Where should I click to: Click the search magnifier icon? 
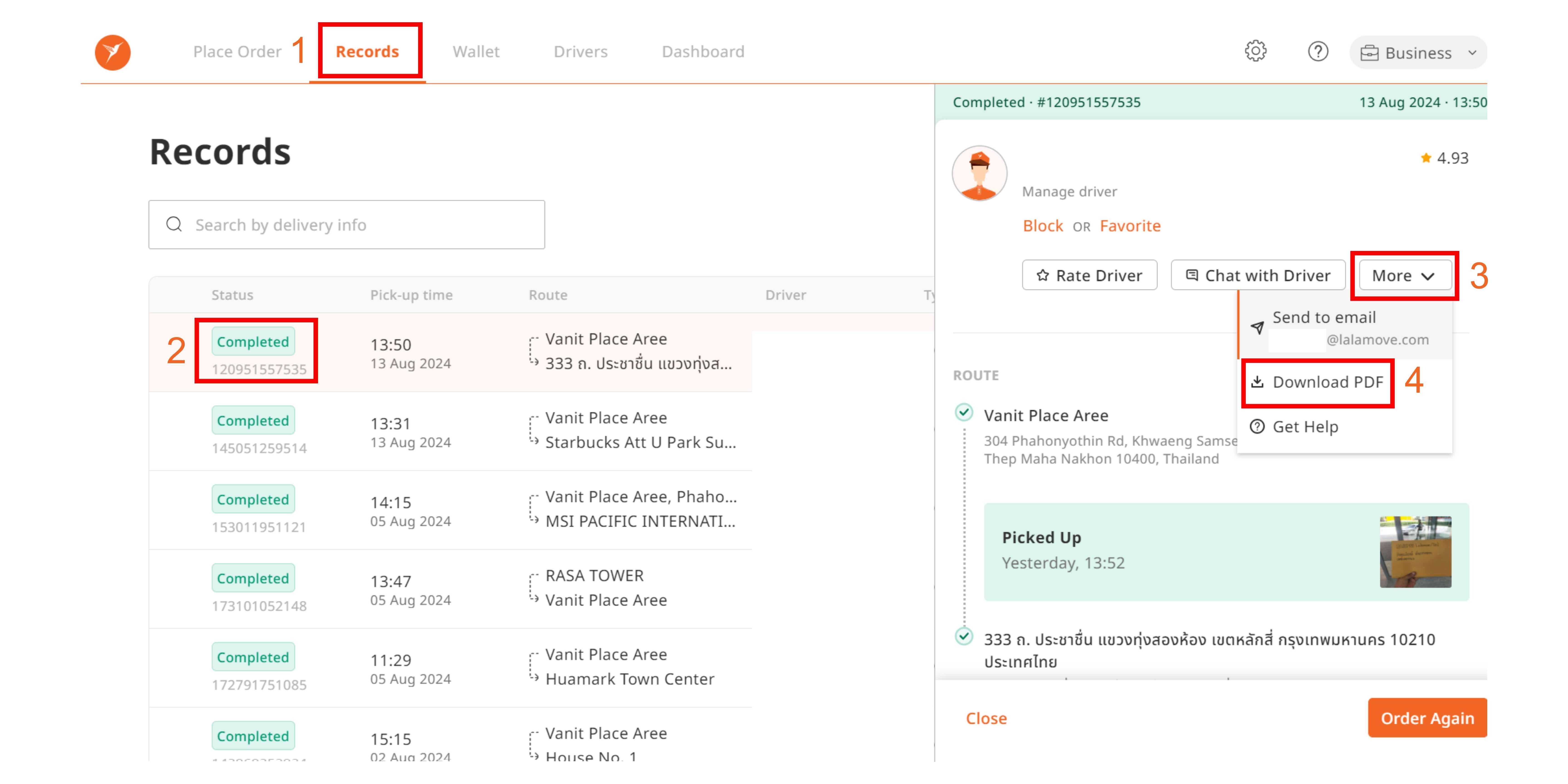[x=174, y=225]
